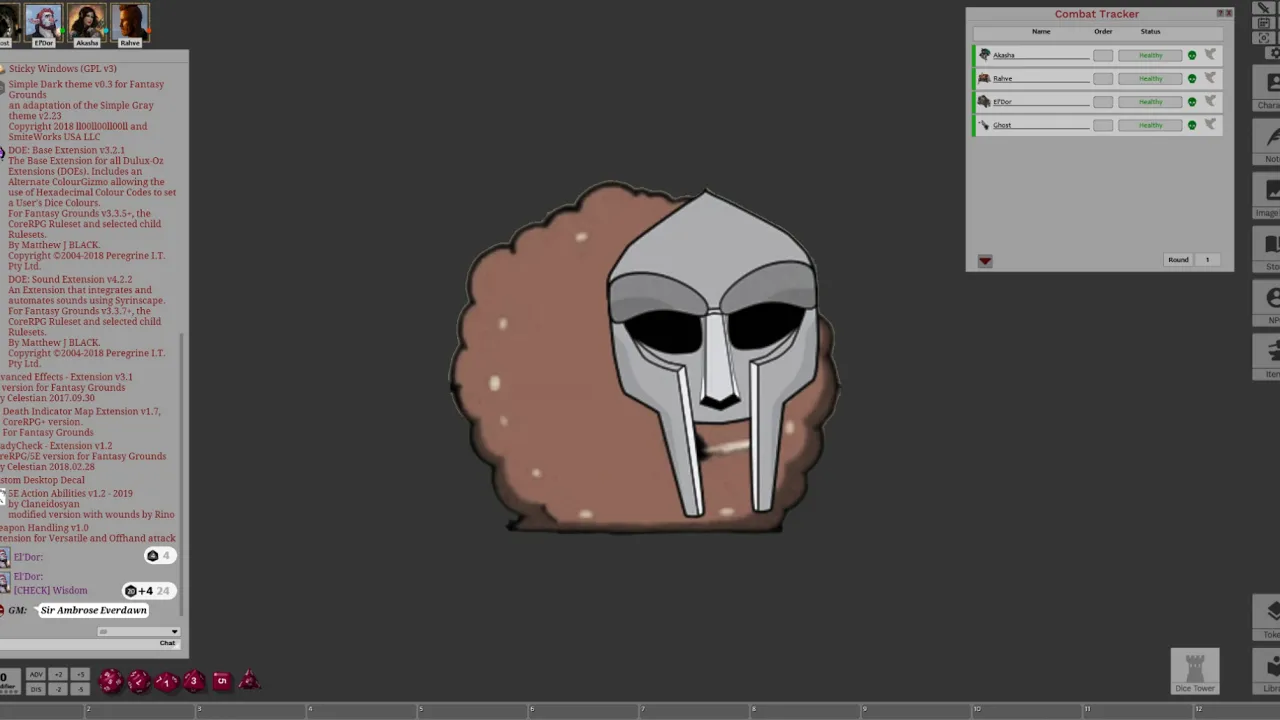Image resolution: width=1280 pixels, height=720 pixels.
Task: Open Combat Tracker red arrow menu
Action: 985,261
